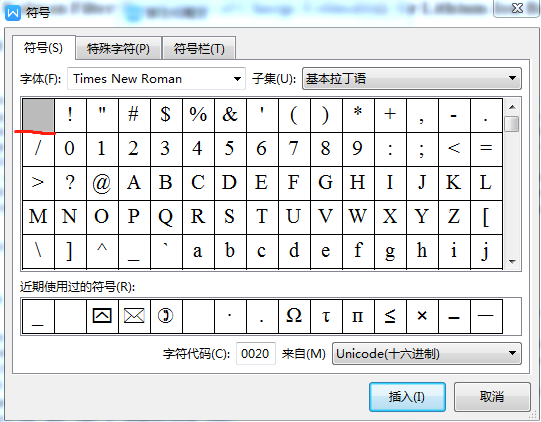The height and width of the screenshot is (422, 541).
Task: Select capital letter Q in grid
Action: pyautogui.click(x=166, y=217)
